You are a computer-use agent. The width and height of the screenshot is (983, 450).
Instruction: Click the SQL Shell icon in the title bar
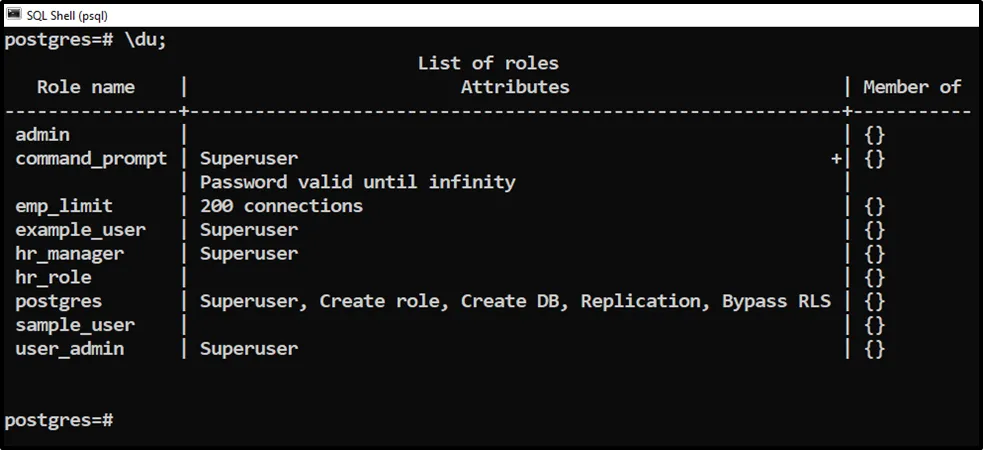click(14, 14)
